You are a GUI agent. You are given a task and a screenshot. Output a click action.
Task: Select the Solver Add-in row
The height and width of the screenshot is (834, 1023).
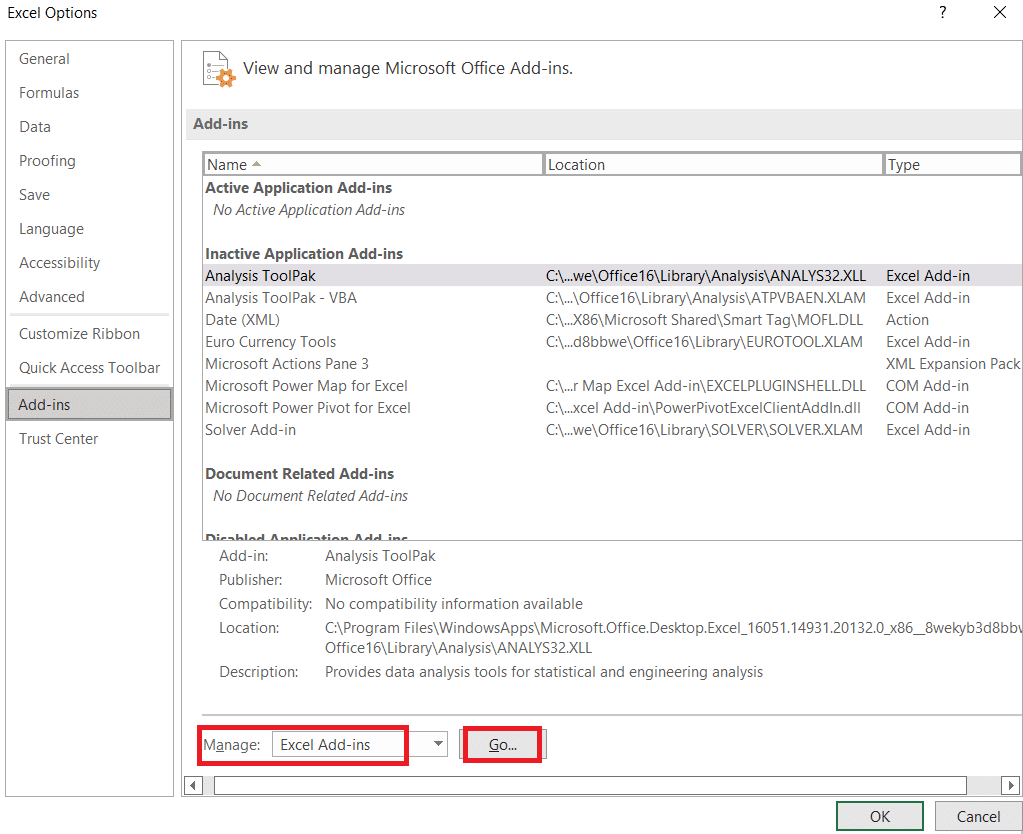click(x=250, y=430)
